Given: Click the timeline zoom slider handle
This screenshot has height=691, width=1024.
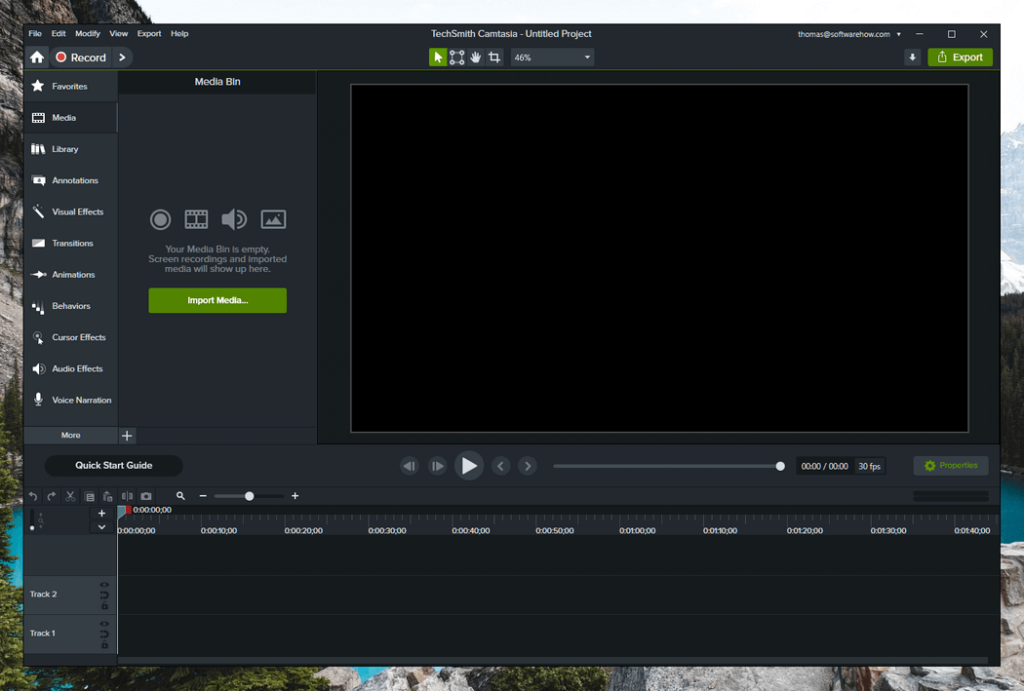Looking at the screenshot, I should [x=249, y=496].
